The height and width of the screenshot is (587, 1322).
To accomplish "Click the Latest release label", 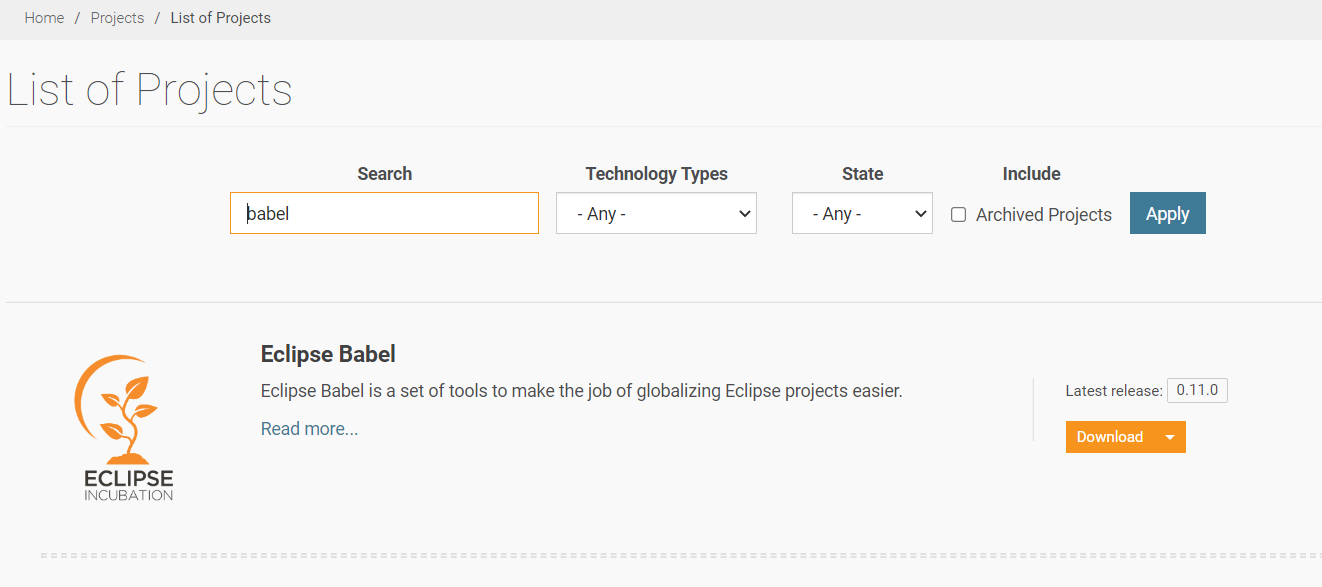I will (x=1113, y=391).
